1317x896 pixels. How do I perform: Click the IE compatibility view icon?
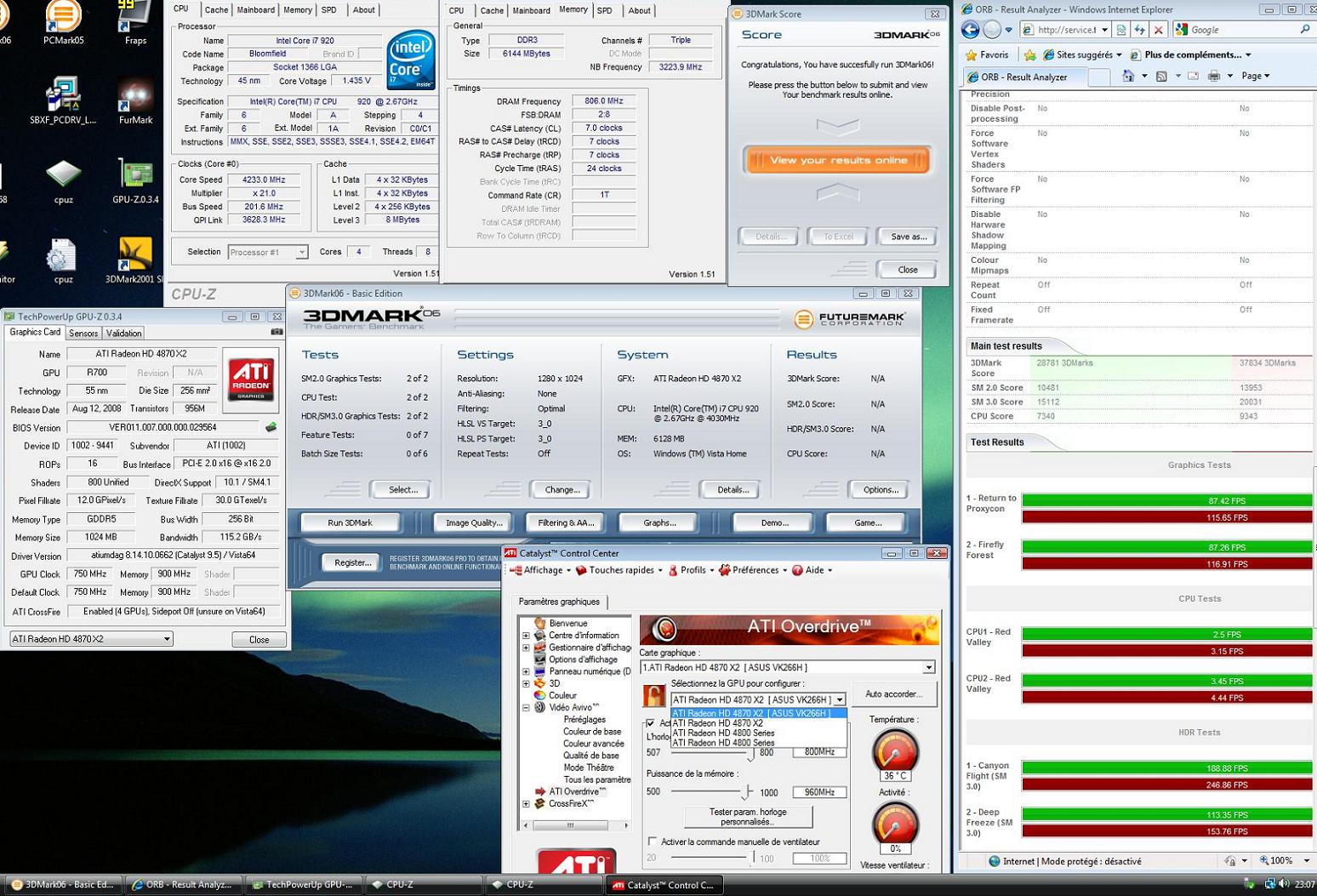1121,30
